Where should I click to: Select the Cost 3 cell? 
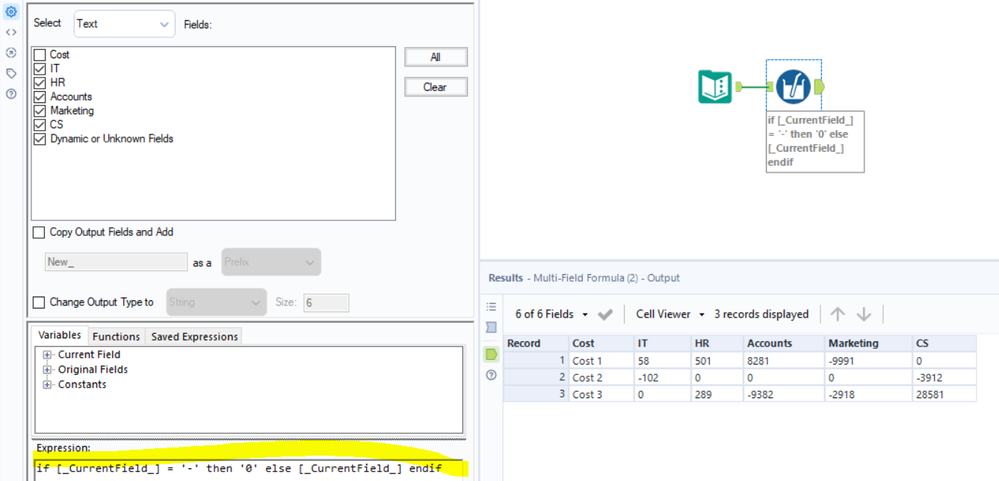(x=601, y=394)
